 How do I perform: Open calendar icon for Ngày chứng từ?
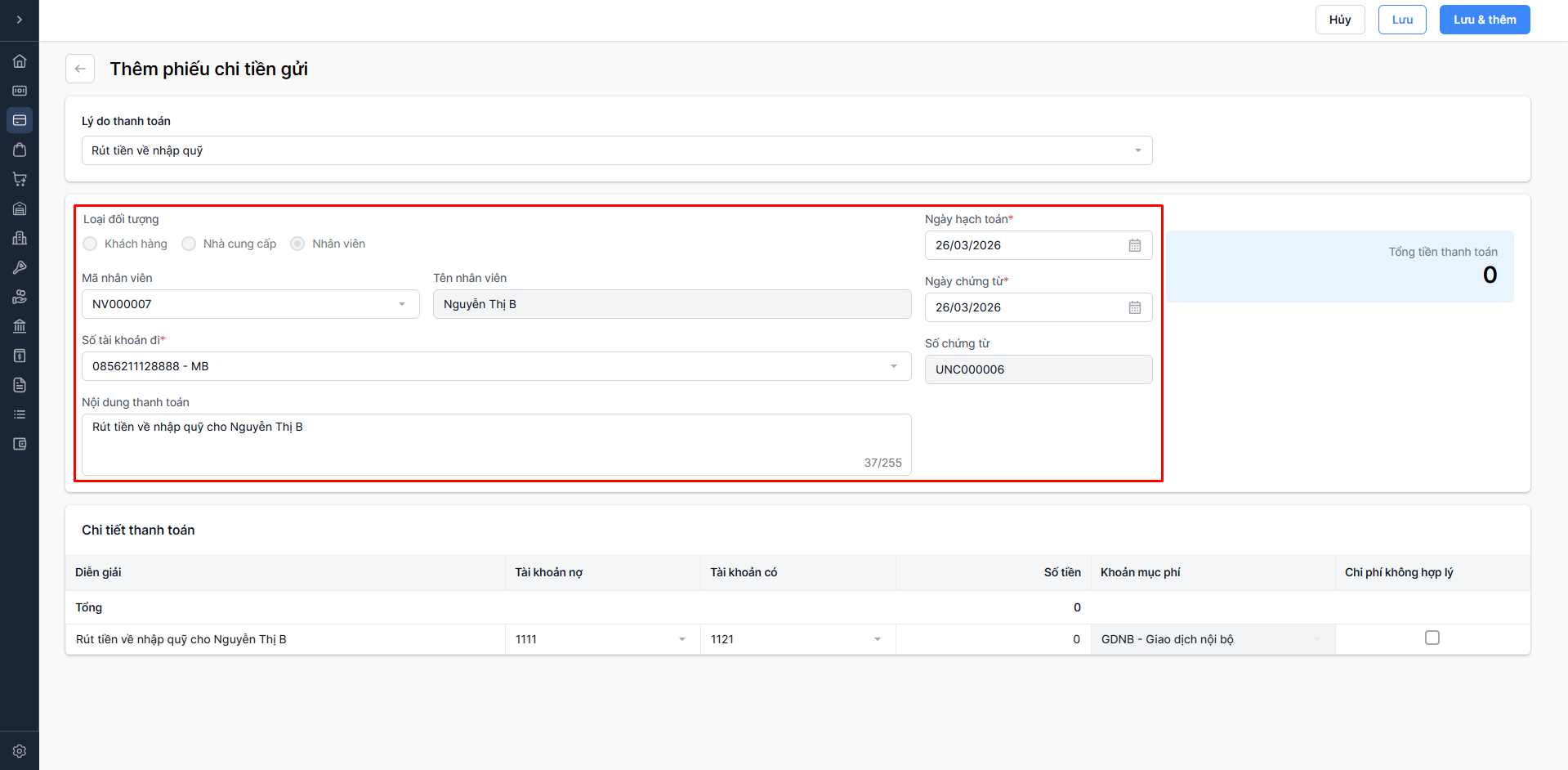1135,307
